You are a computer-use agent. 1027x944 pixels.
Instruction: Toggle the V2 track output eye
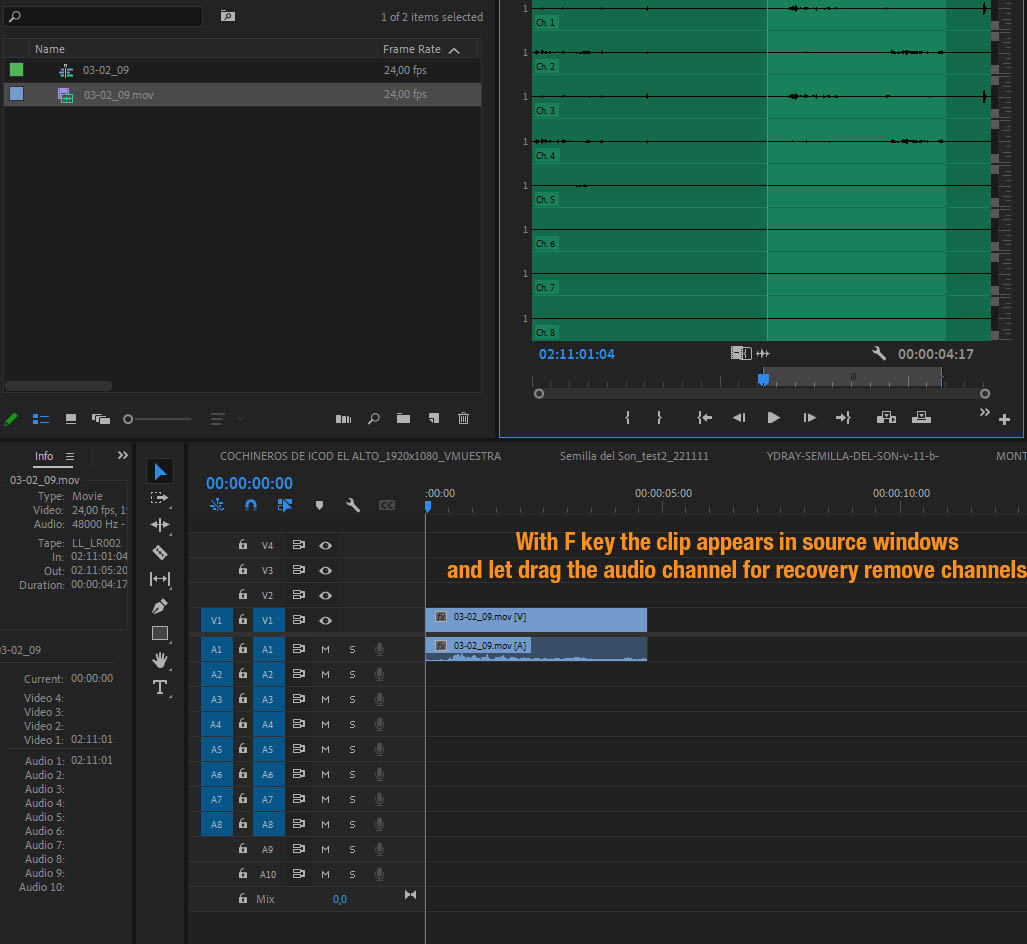tap(324, 594)
